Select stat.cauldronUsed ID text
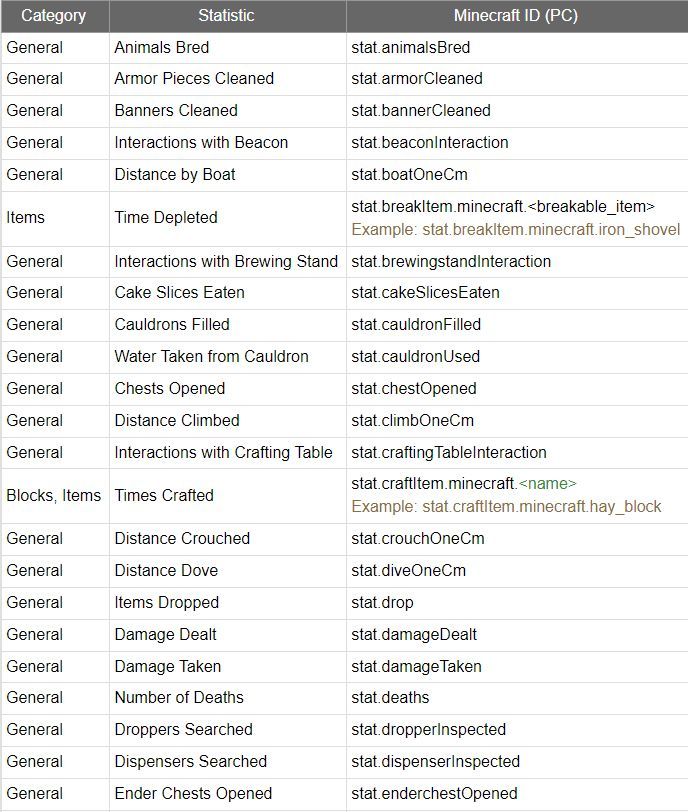688x812 pixels. pos(416,357)
